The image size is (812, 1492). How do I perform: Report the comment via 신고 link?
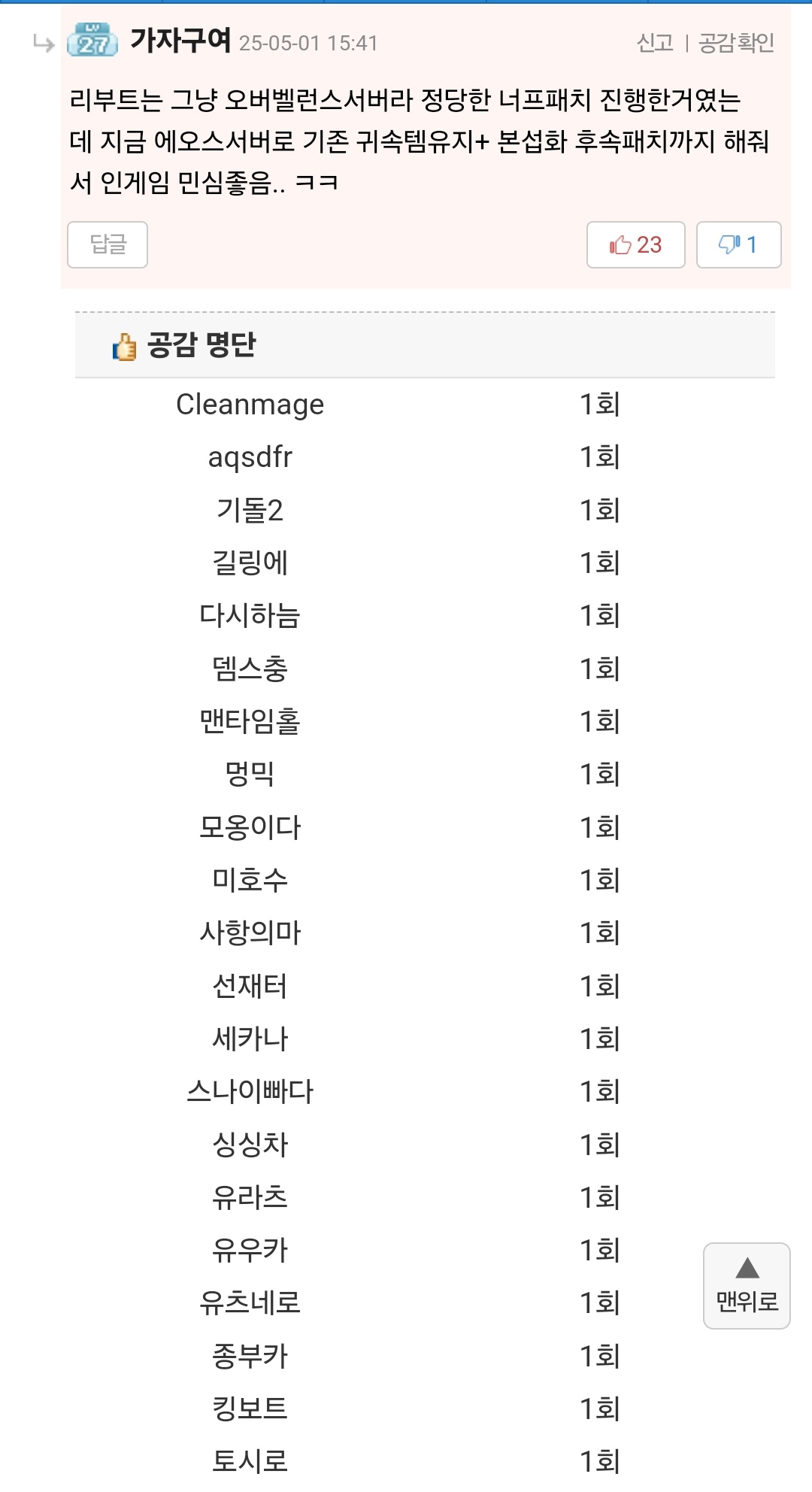click(x=655, y=43)
